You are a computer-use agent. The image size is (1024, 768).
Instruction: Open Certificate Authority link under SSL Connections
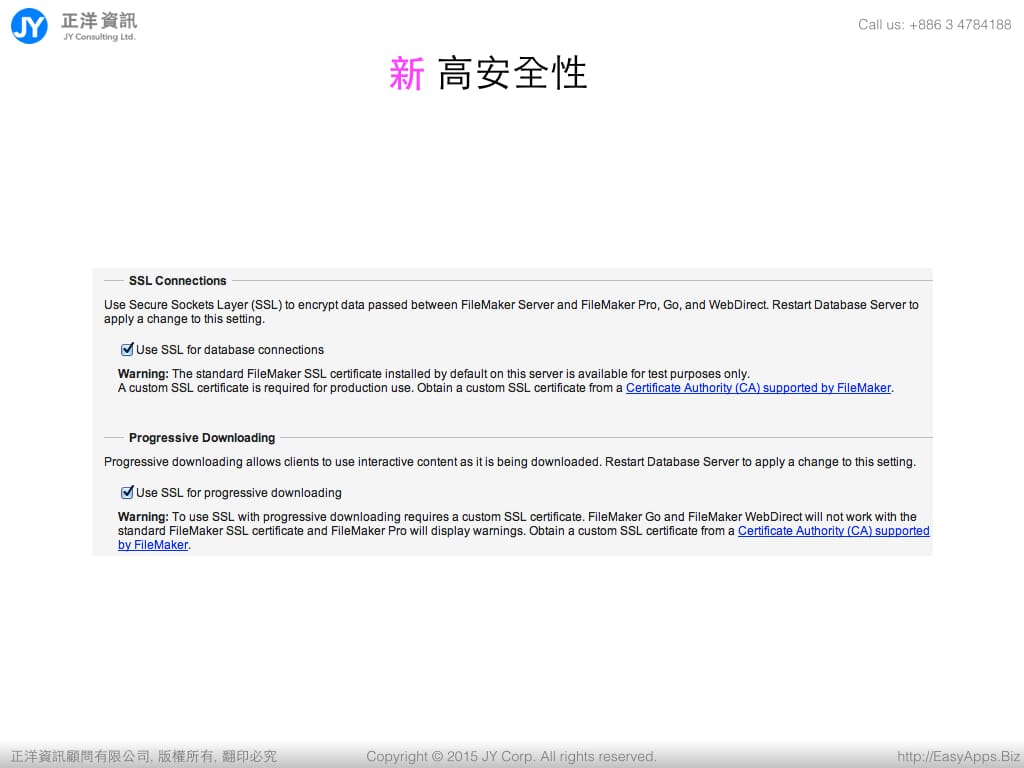coord(758,388)
